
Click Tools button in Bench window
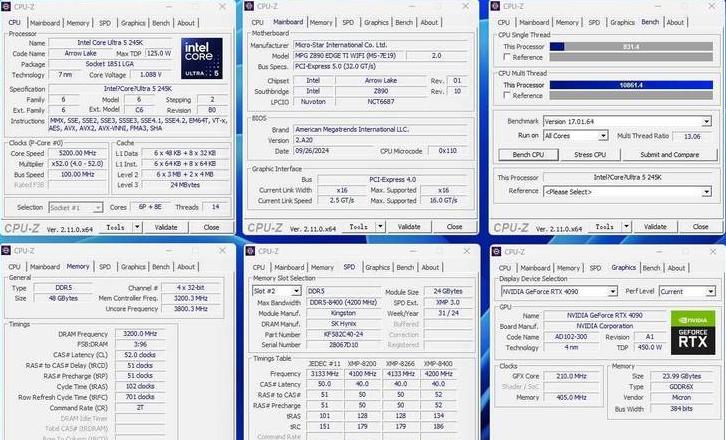(x=605, y=226)
